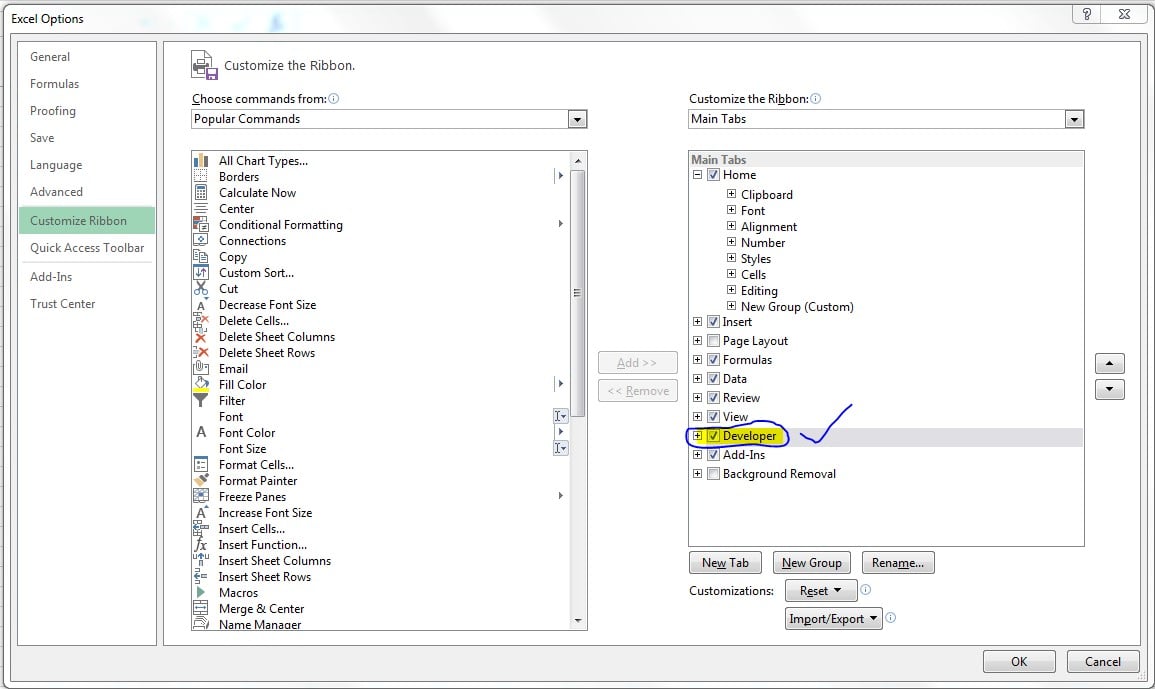1155x689 pixels.
Task: Open the Import/Export dropdown button
Action: tap(833, 618)
